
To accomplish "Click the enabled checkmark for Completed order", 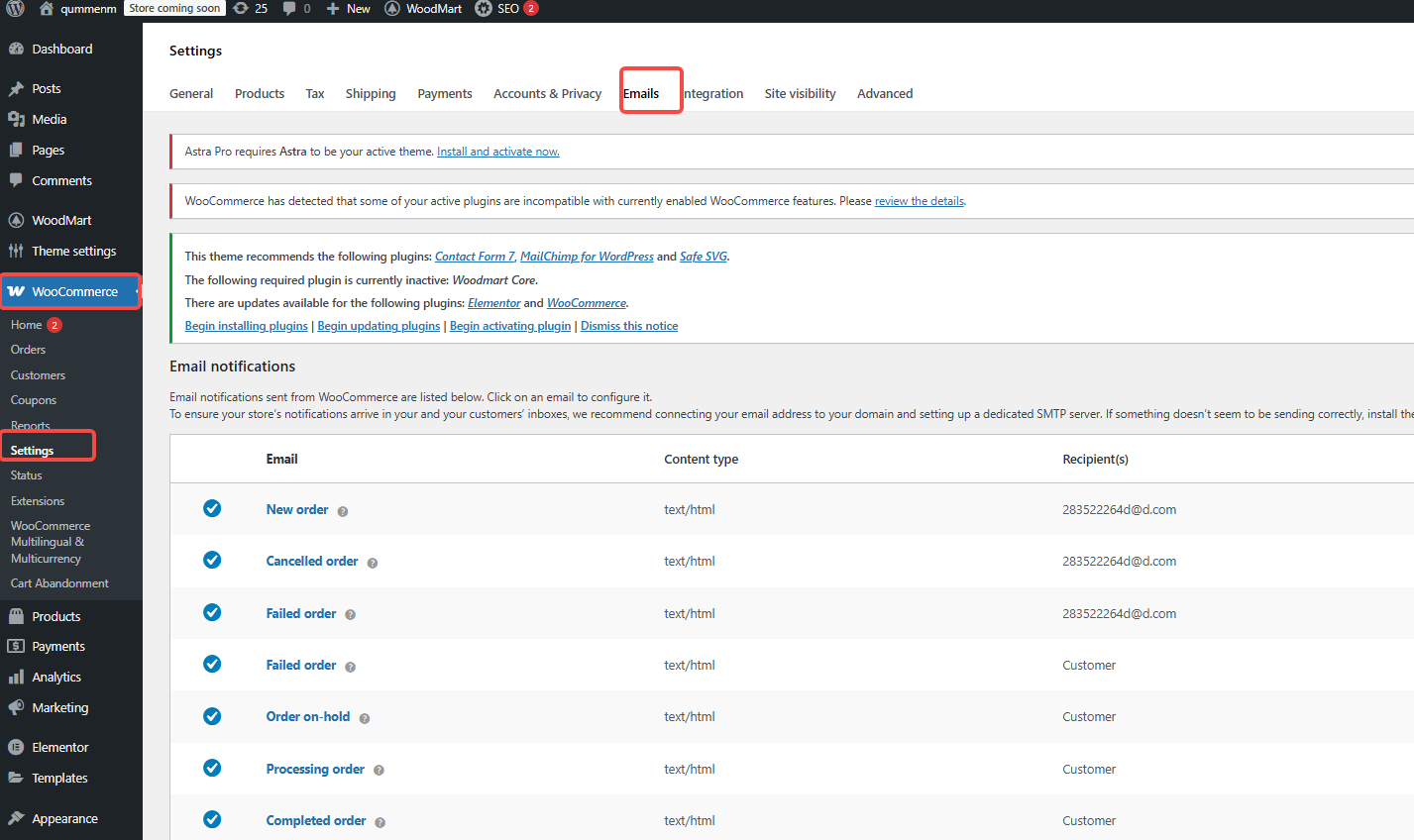I will pyautogui.click(x=212, y=819).
